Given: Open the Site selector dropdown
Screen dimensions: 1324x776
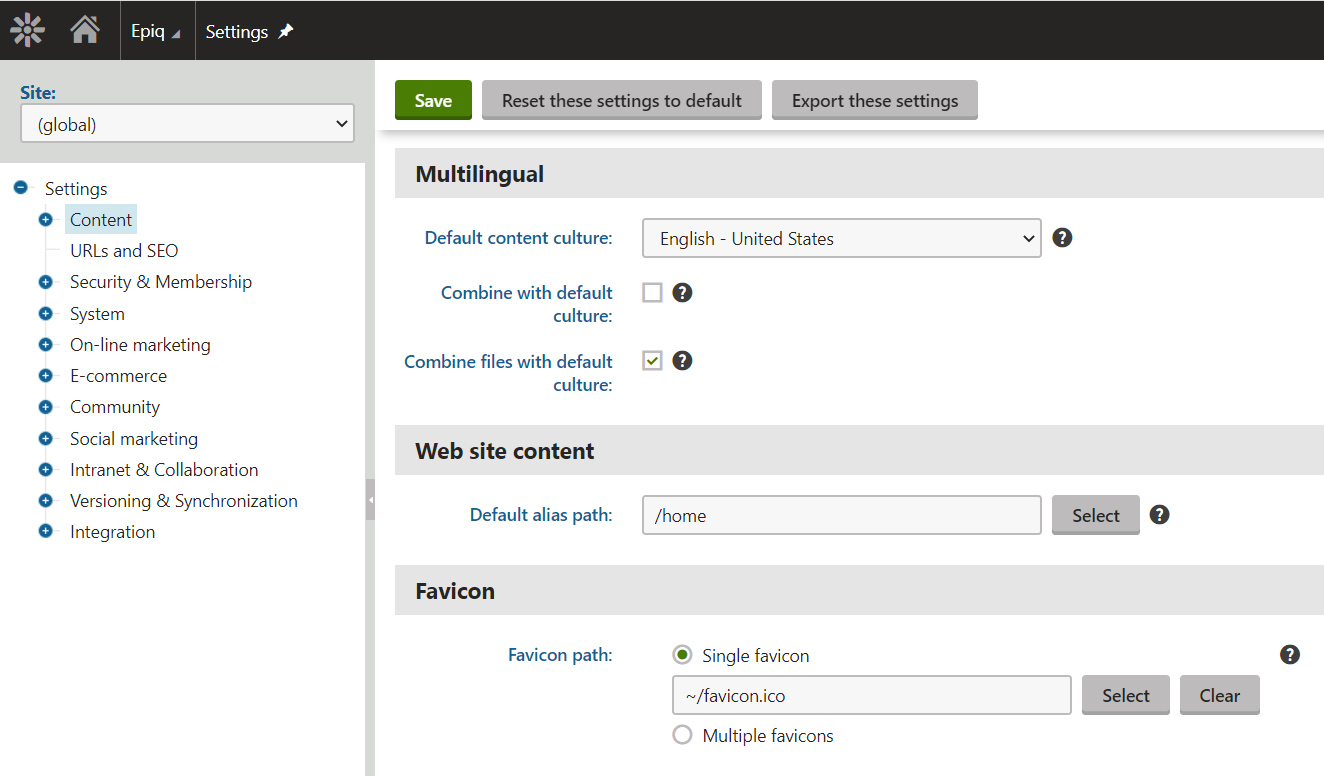Looking at the screenshot, I should (x=187, y=125).
